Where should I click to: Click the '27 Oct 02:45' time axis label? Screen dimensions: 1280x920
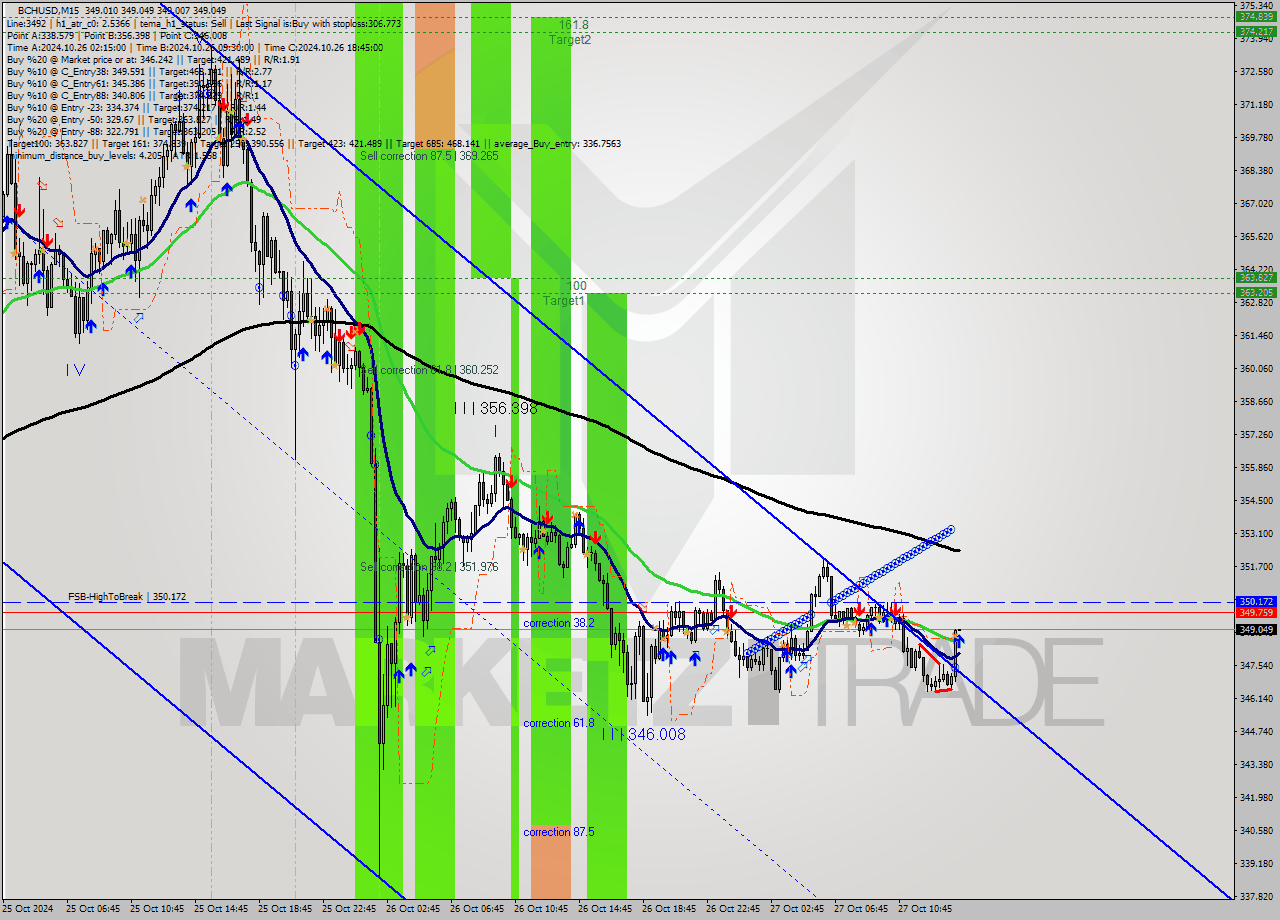796,909
